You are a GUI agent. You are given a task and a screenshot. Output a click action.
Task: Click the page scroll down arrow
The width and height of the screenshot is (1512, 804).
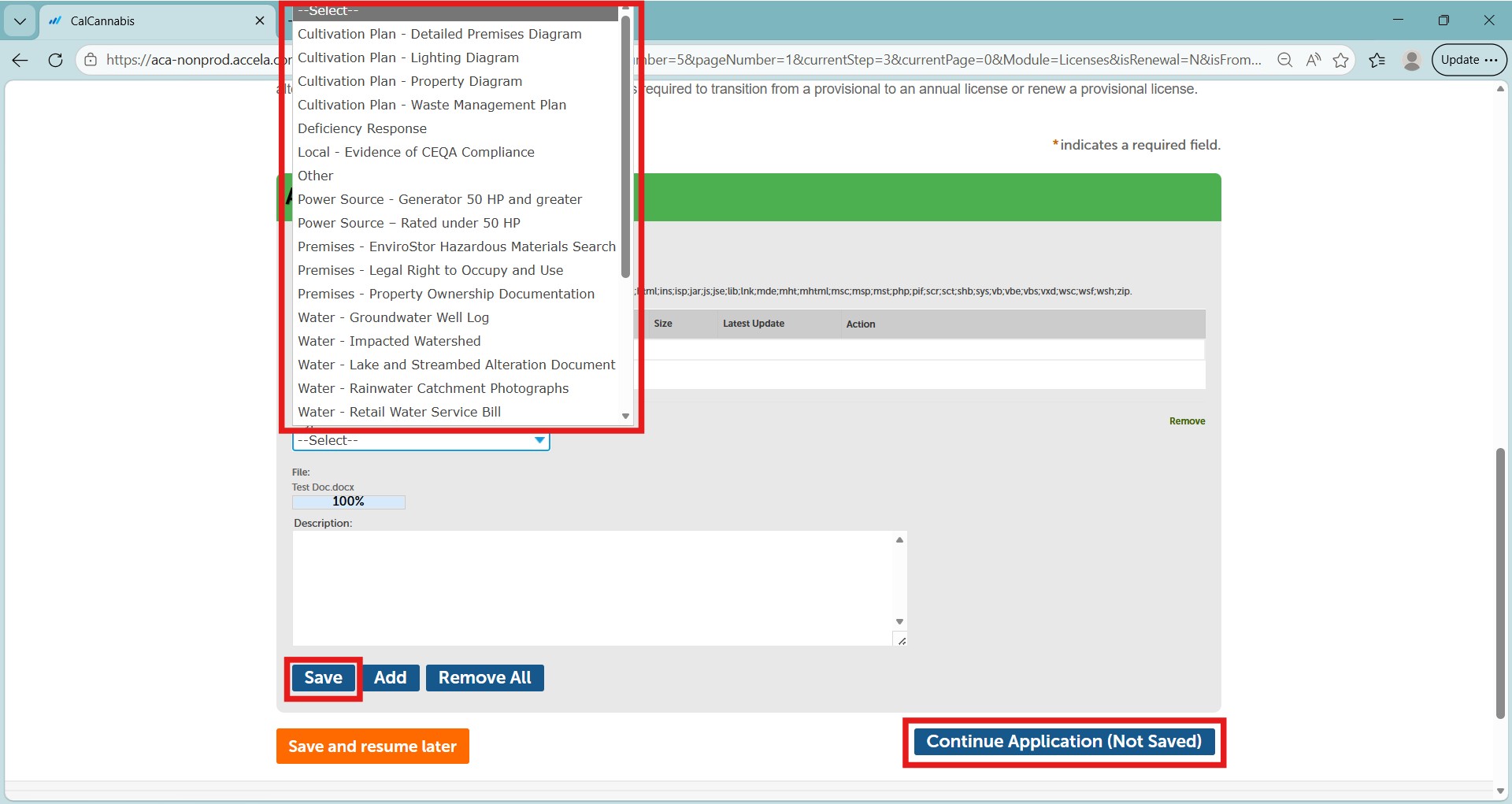1500,791
